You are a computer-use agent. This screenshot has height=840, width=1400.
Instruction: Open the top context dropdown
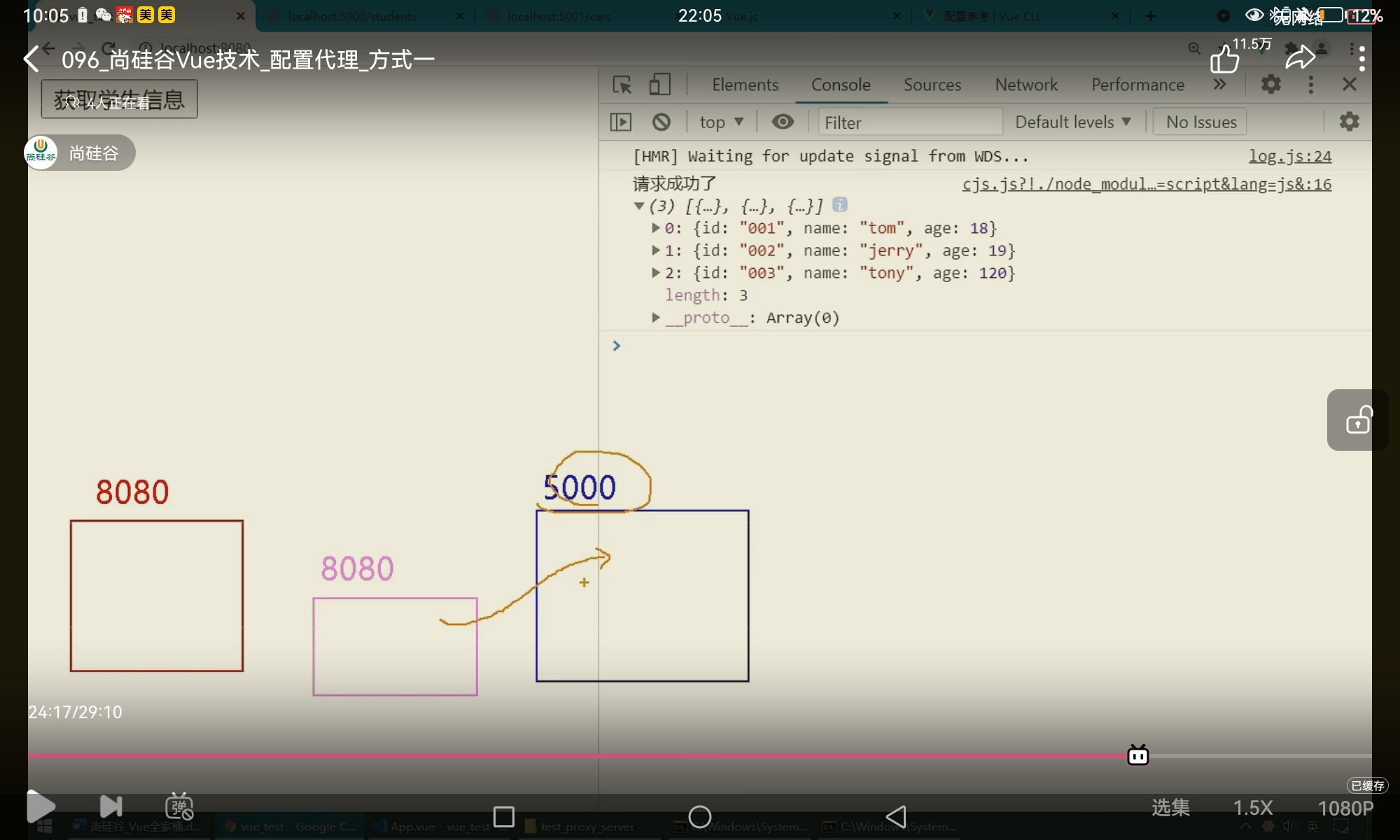tap(721, 122)
